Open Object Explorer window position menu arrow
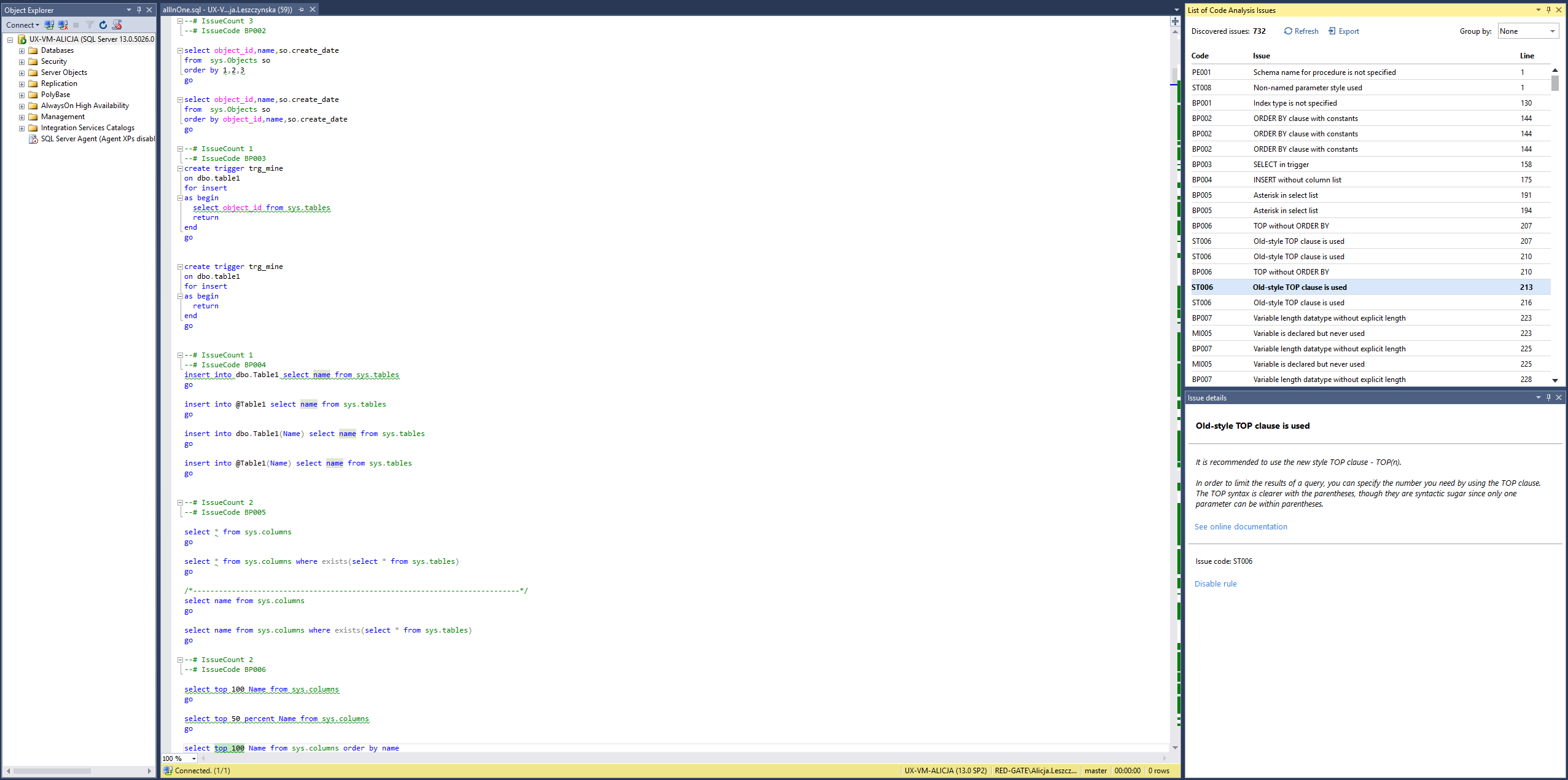The image size is (1568, 780). 129,10
